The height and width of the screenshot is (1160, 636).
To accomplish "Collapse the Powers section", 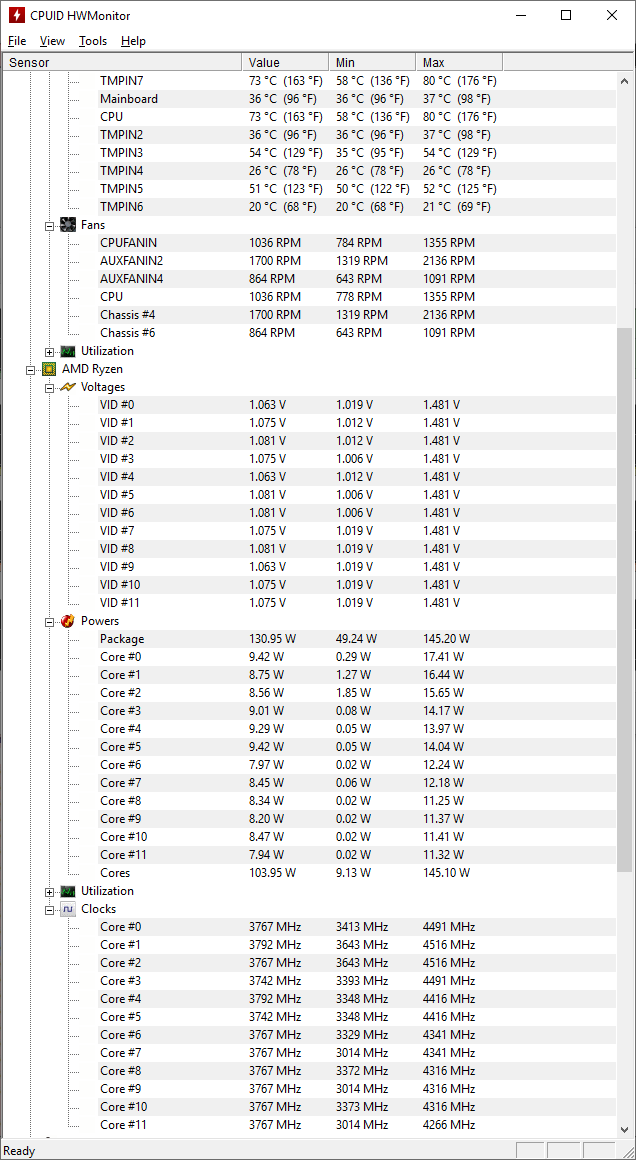I will (50, 621).
